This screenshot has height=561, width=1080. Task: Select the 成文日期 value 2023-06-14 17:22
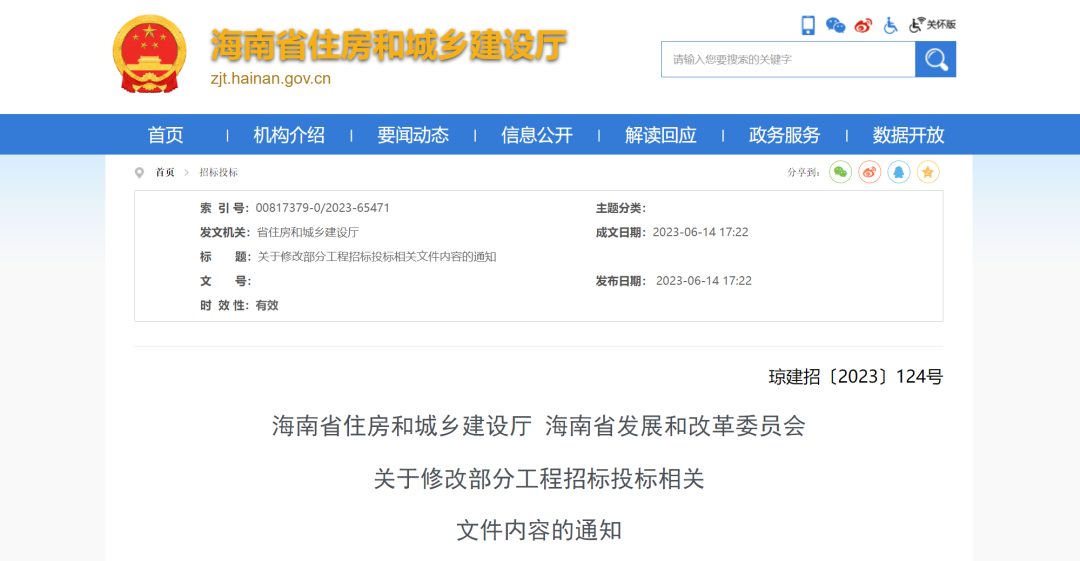(x=700, y=232)
